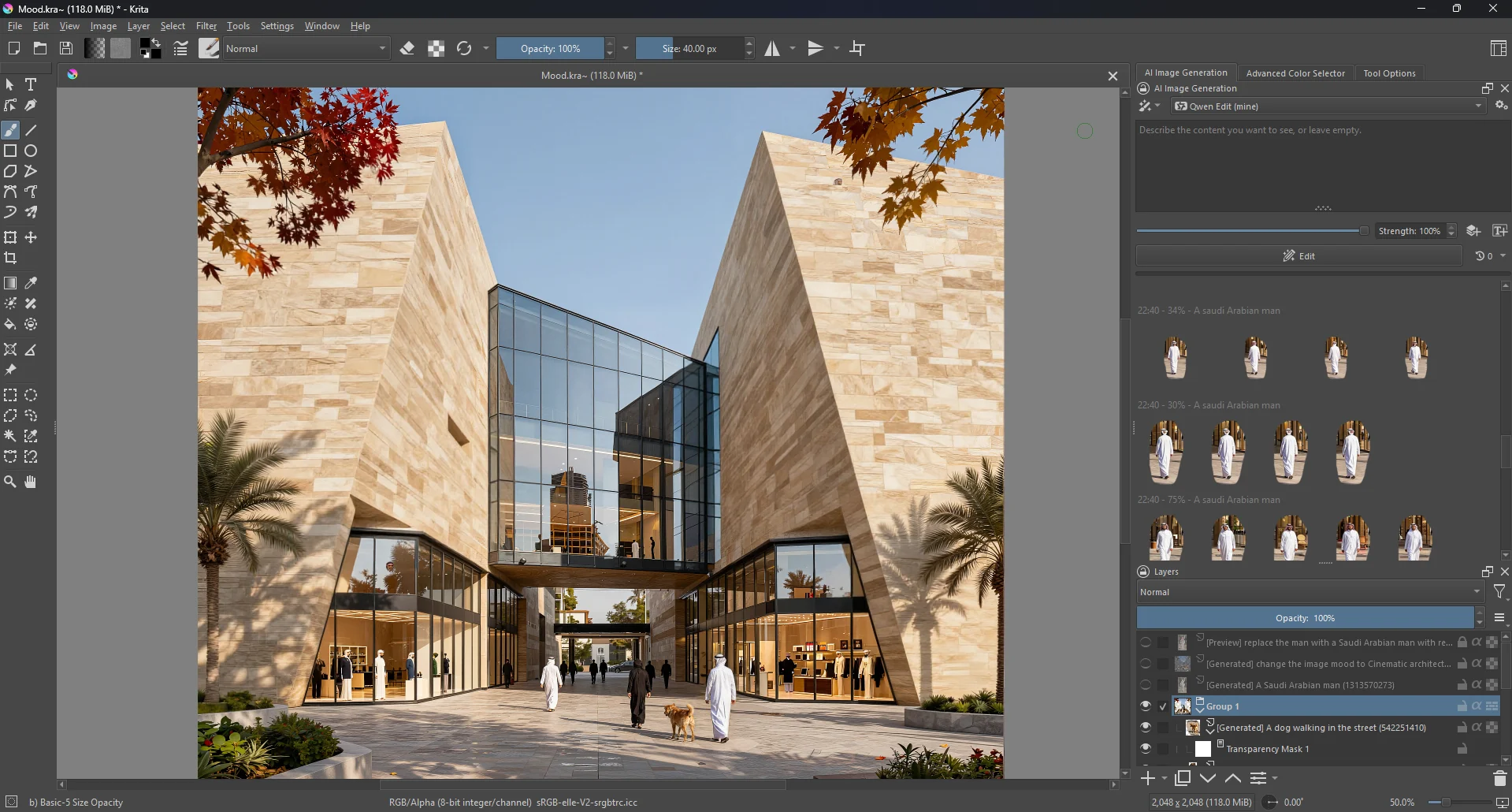Select the Rectangular Selection tool
The height and width of the screenshot is (812, 1512).
pos(10,395)
